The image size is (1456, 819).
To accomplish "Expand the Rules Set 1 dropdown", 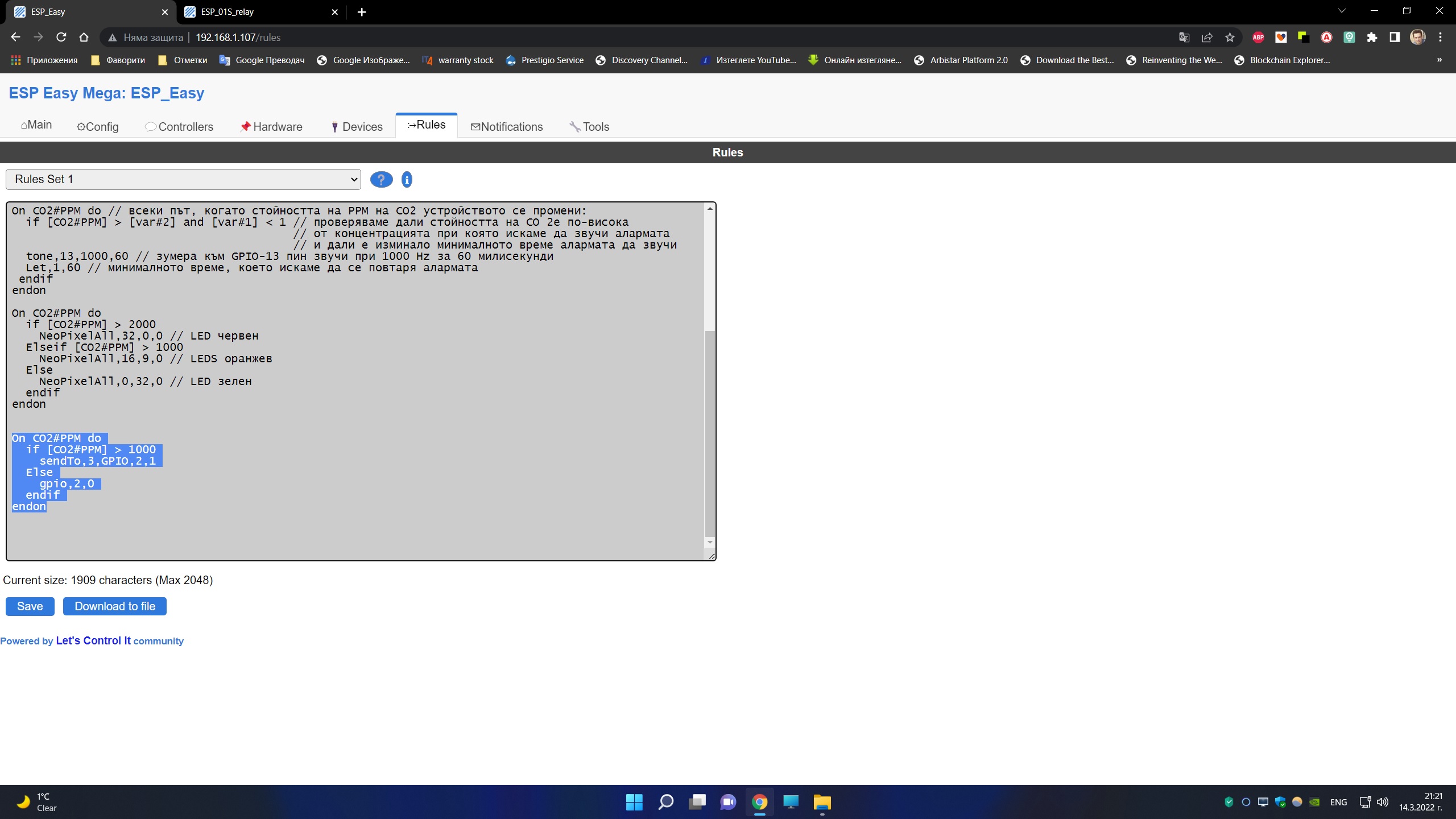I will (183, 179).
